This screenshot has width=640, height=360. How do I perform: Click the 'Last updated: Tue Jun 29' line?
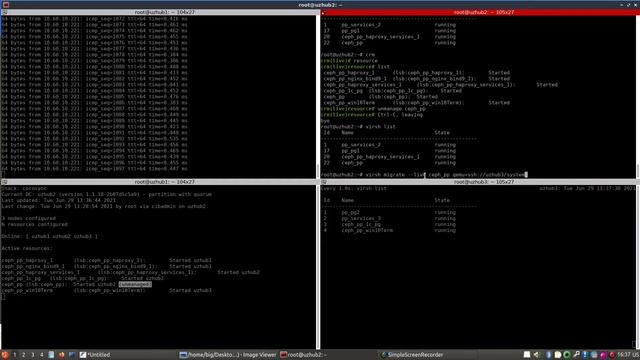(x=58, y=200)
